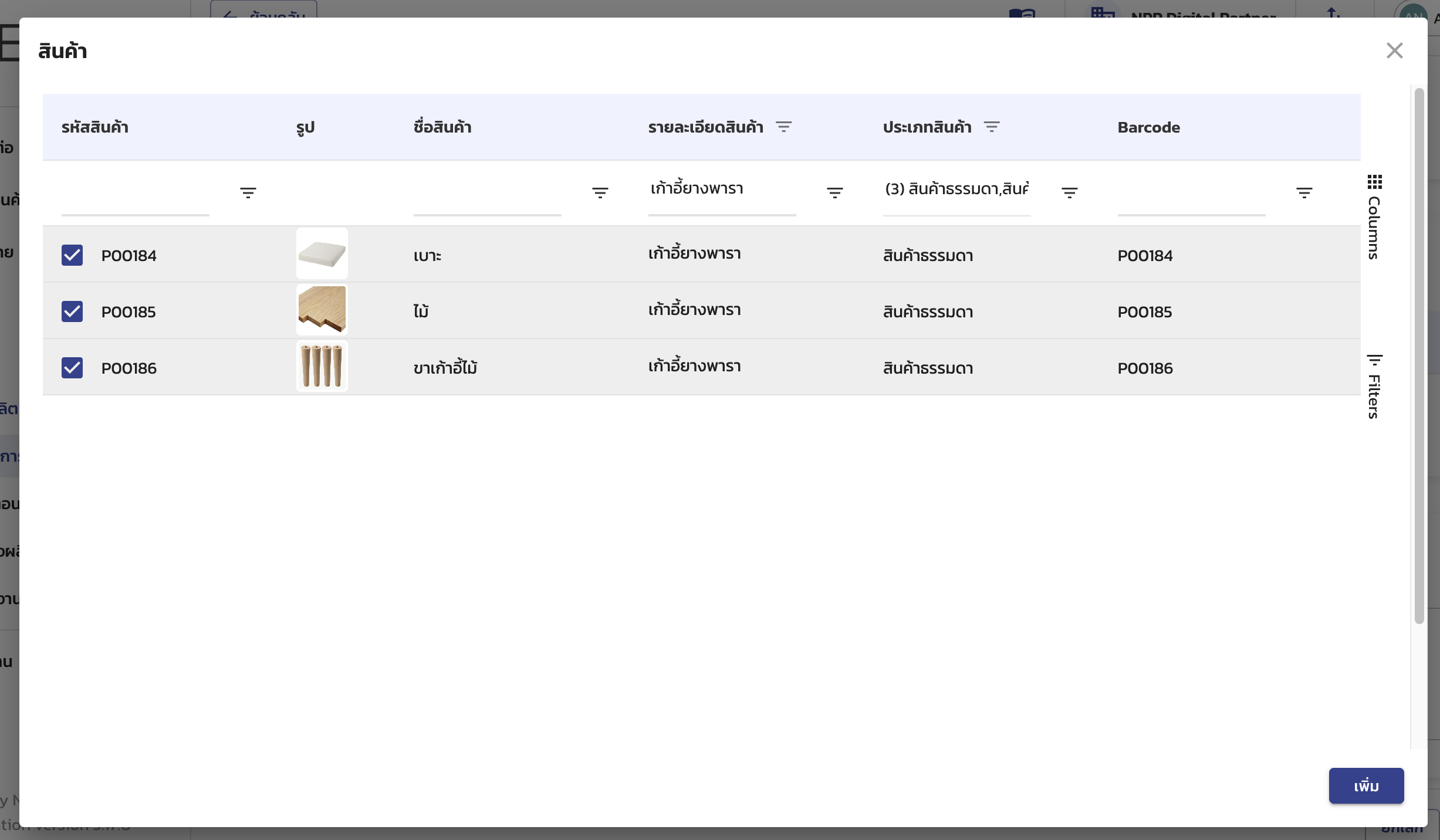This screenshot has width=1440, height=840.
Task: Uncheck the P00184 product row
Action: point(73,255)
